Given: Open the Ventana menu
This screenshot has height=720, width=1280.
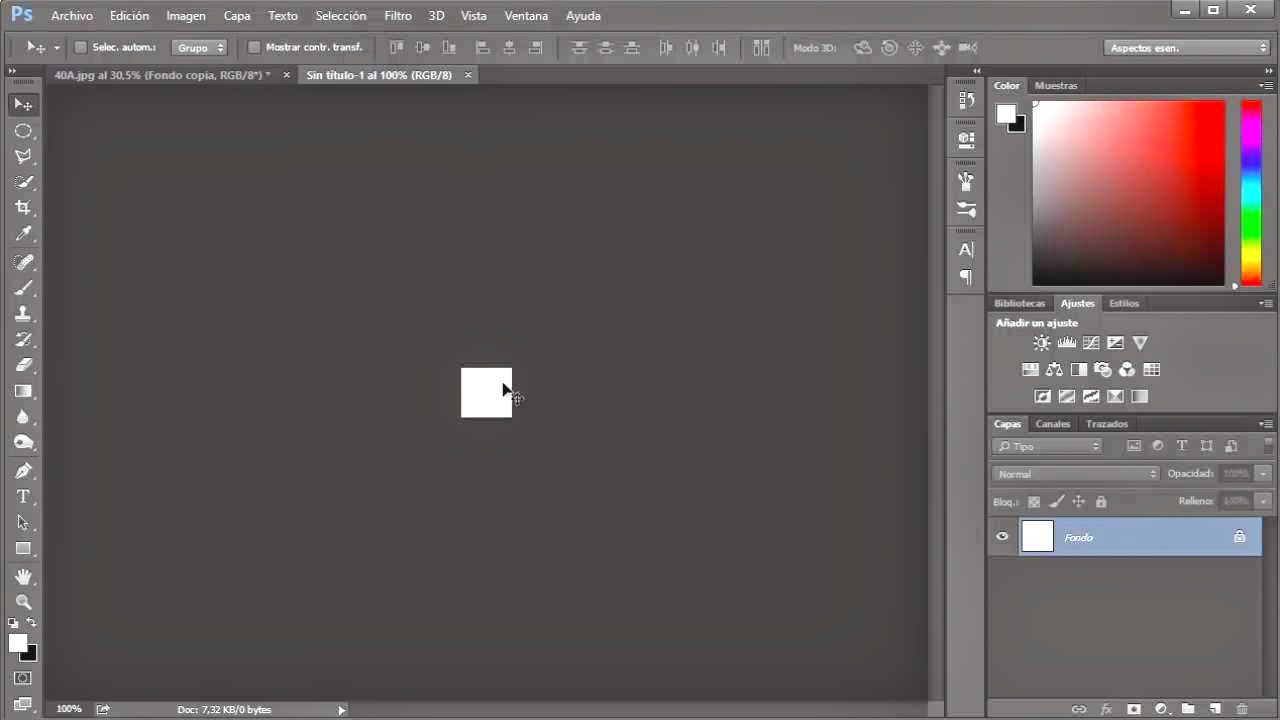Looking at the screenshot, I should pyautogui.click(x=526, y=16).
